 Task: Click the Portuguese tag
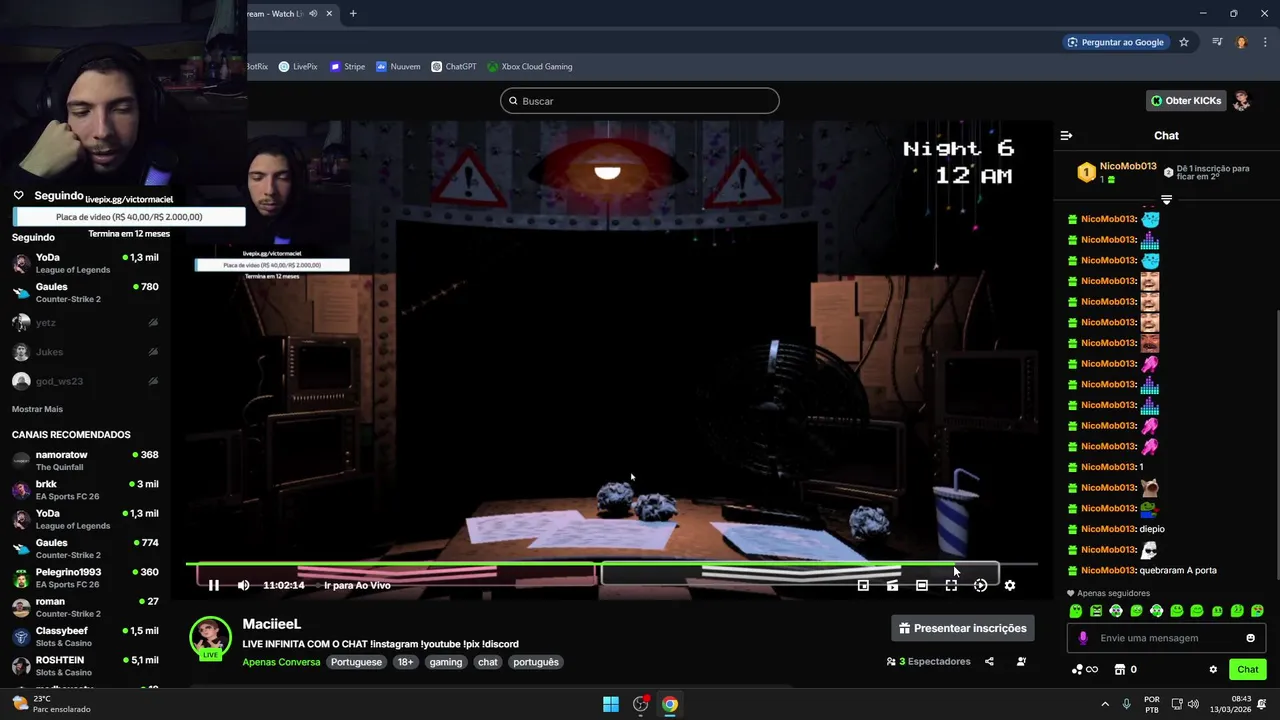[356, 662]
